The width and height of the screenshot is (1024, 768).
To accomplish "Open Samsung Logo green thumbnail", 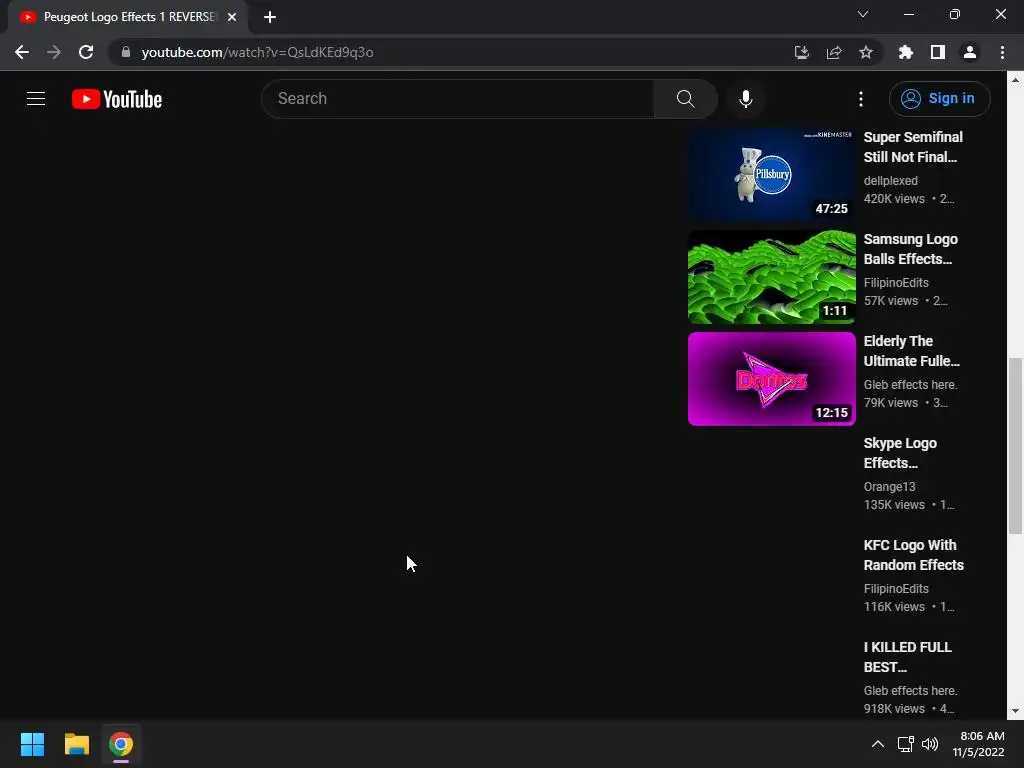I will [771, 277].
